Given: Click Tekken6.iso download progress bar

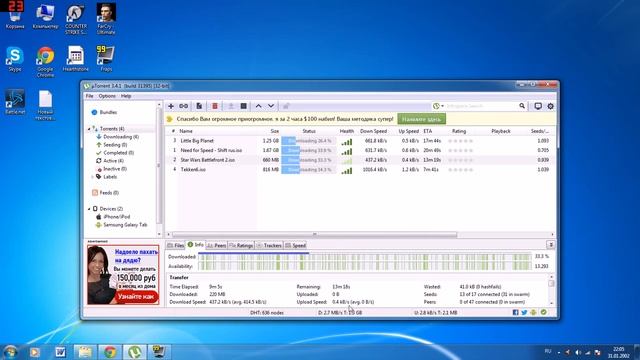Looking at the screenshot, I should coord(309,169).
